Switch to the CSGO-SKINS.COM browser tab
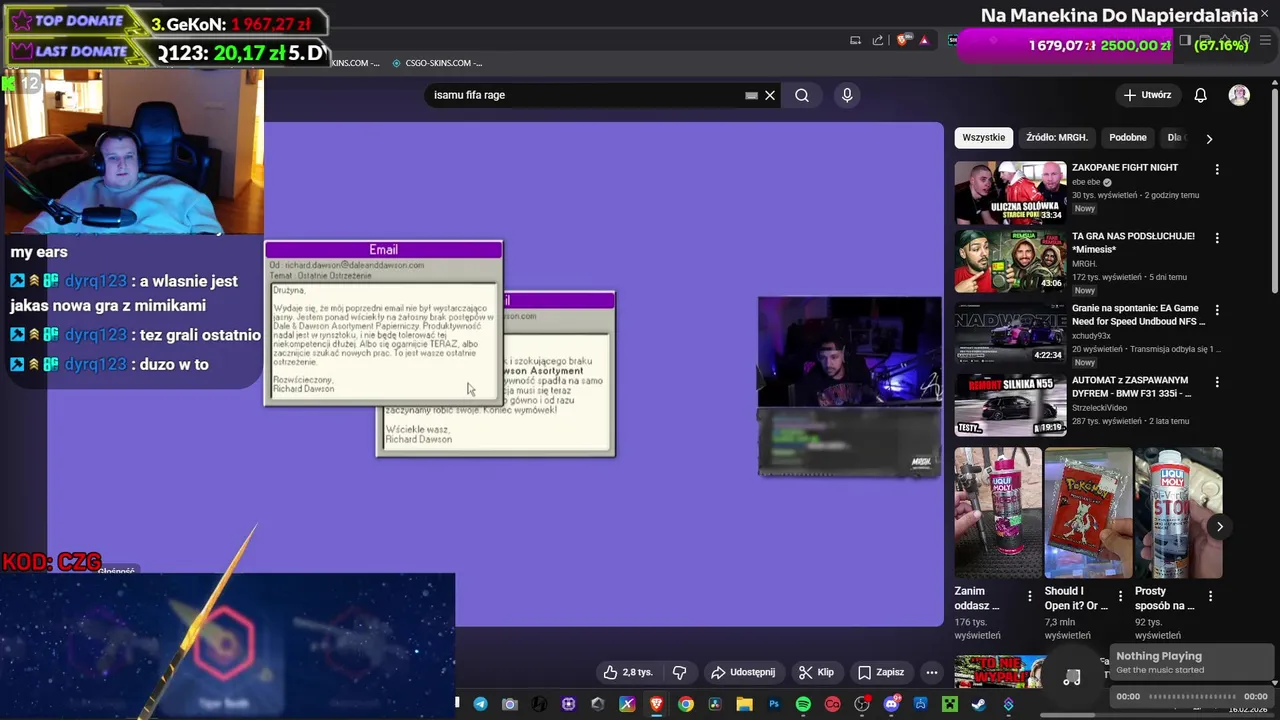 coord(437,63)
